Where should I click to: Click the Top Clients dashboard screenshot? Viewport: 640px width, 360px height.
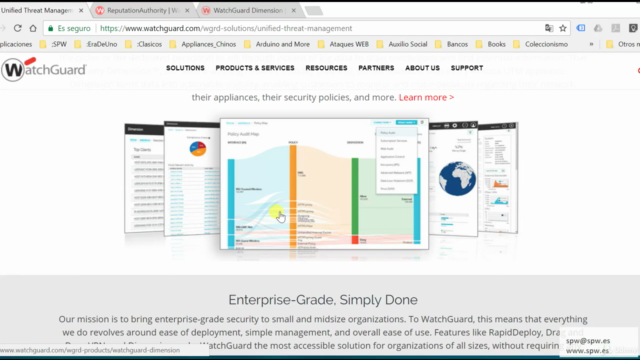[144, 178]
